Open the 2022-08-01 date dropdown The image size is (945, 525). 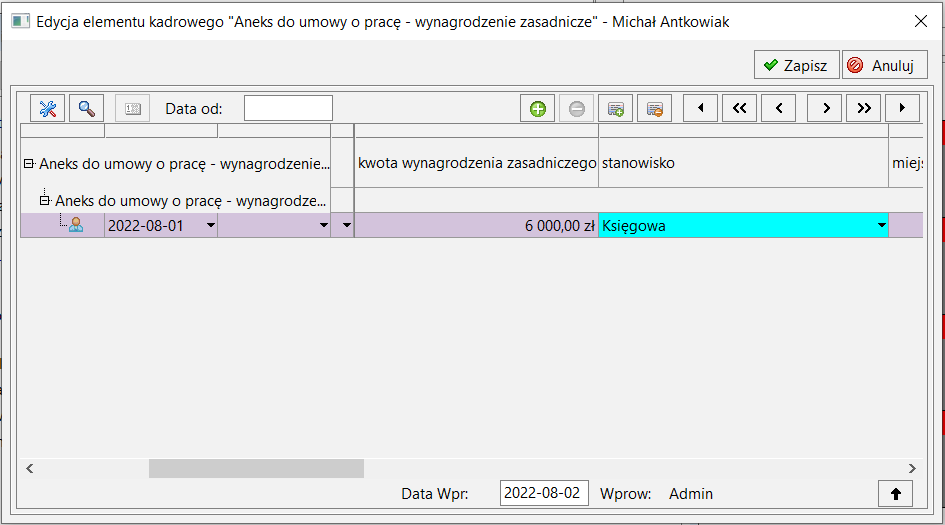coord(210,225)
